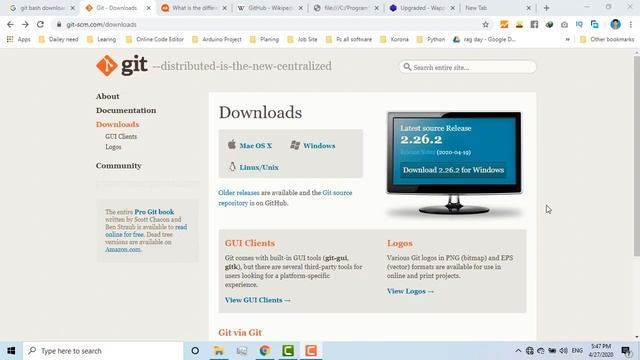Open the Chrome profile avatar

615,24
